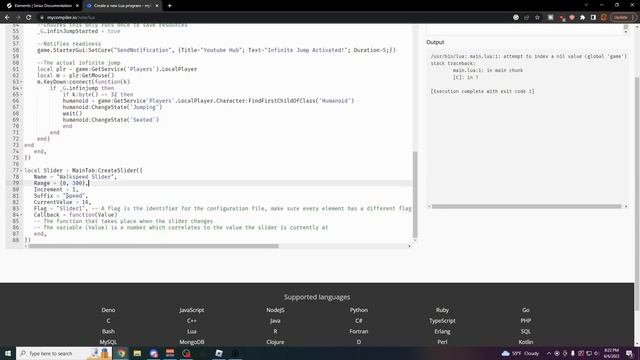Open the Windows Start menu
The image size is (640, 360).
[x=8, y=353]
